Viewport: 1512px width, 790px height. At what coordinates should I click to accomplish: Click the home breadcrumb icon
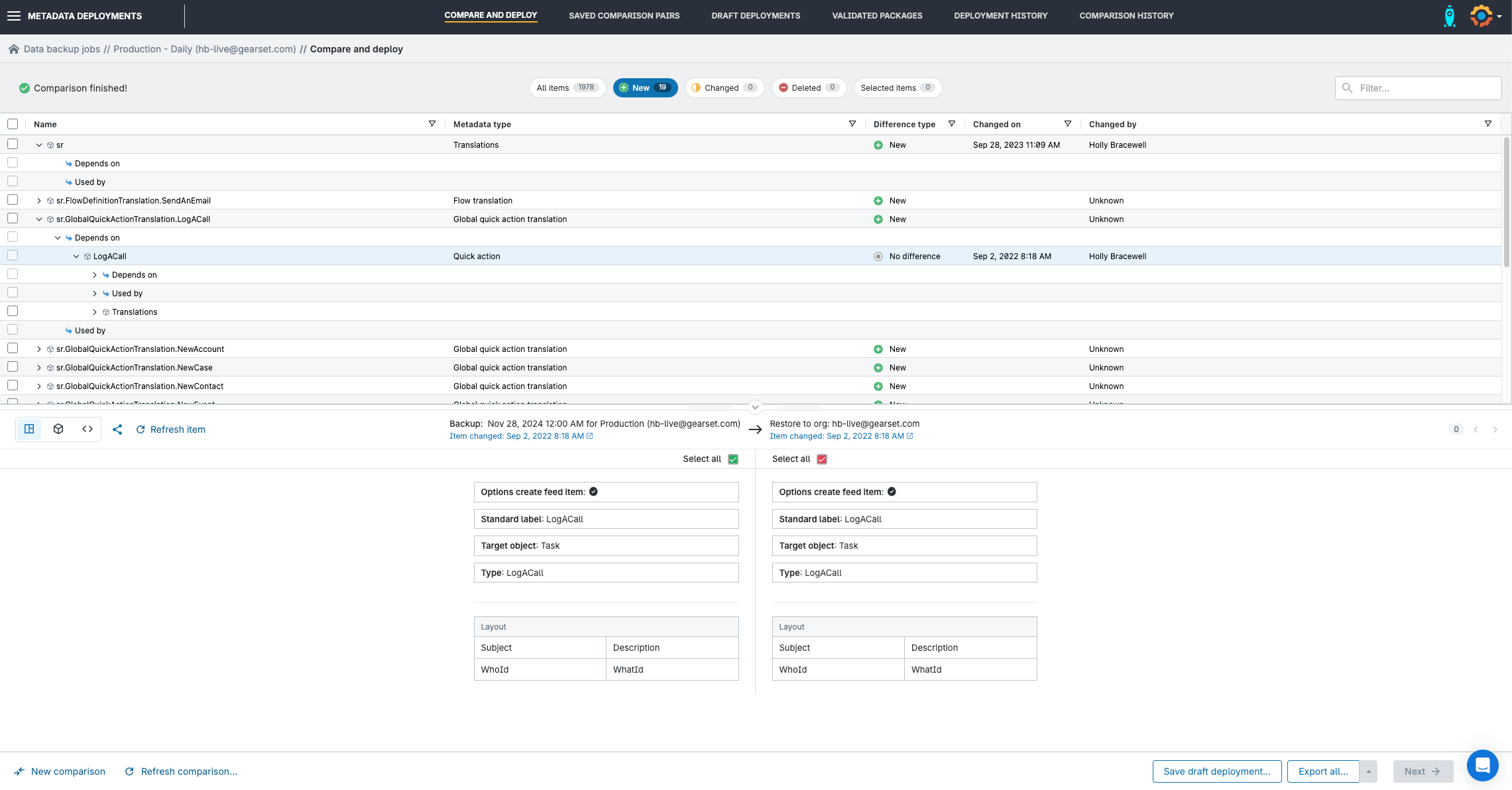click(x=13, y=49)
